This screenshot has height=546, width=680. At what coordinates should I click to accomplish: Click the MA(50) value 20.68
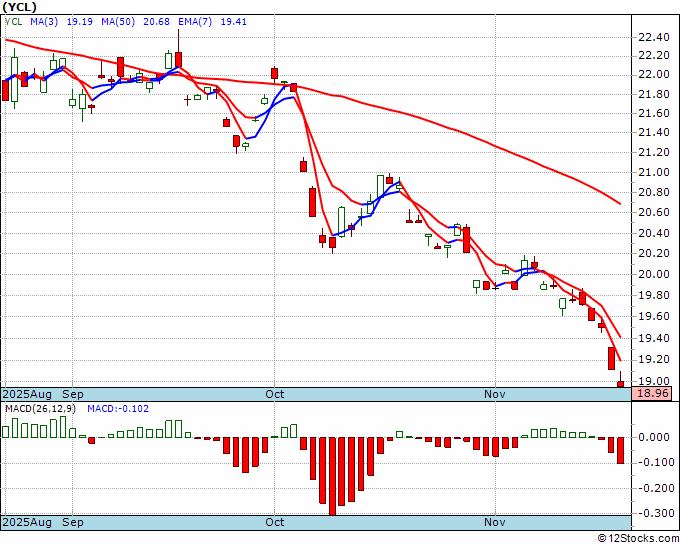click(156, 21)
